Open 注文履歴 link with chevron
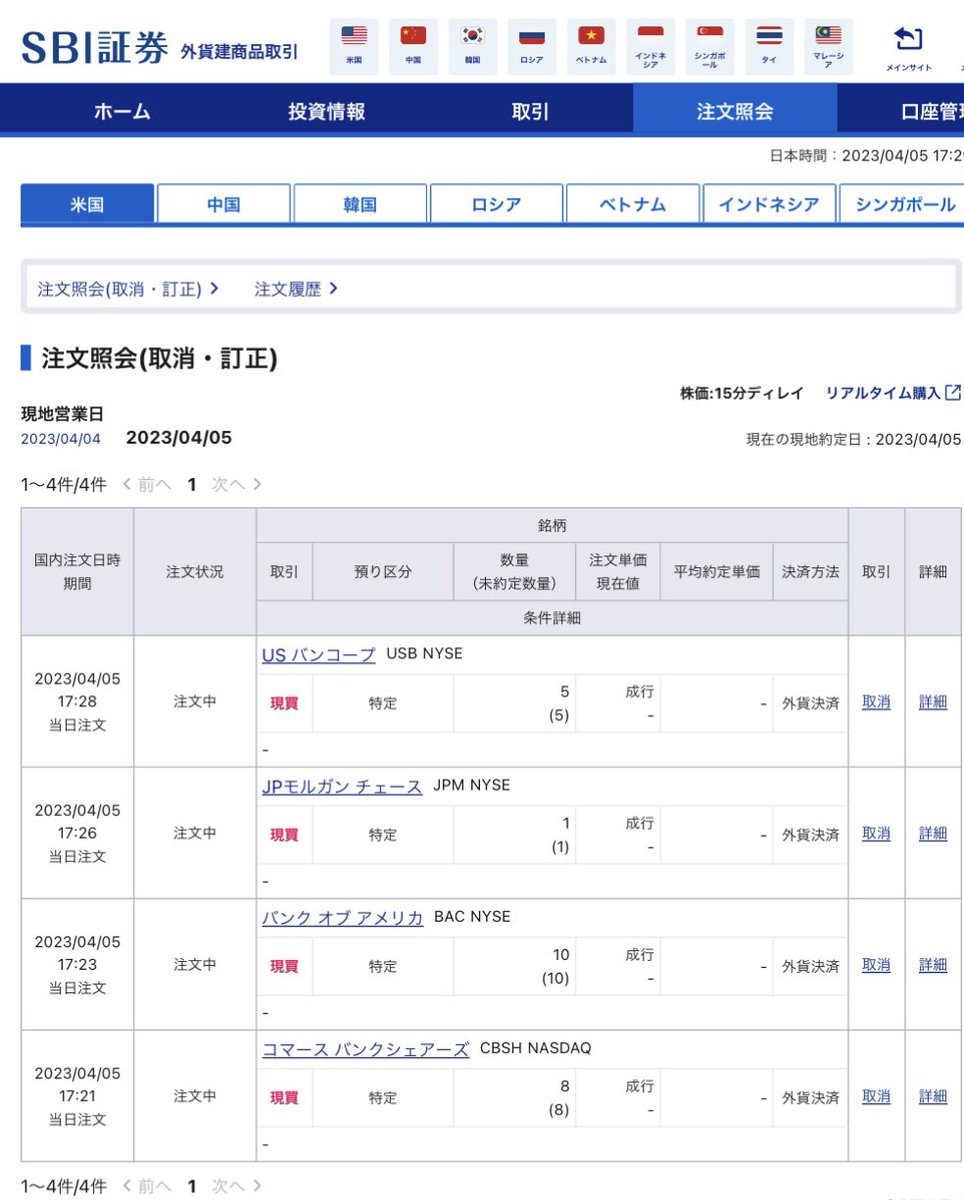964x1200 pixels. pos(296,289)
